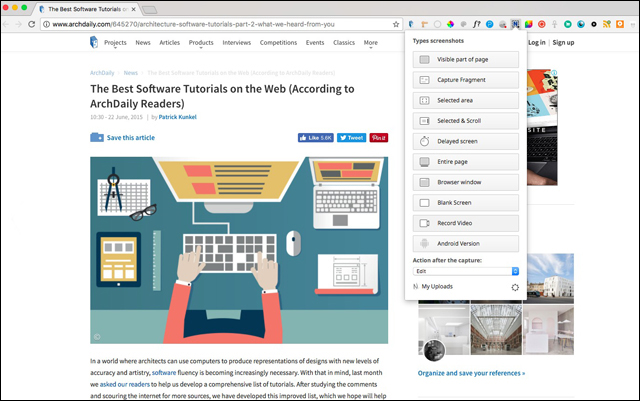Click the Save this article link
The height and width of the screenshot is (401, 640).
[x=130, y=138]
